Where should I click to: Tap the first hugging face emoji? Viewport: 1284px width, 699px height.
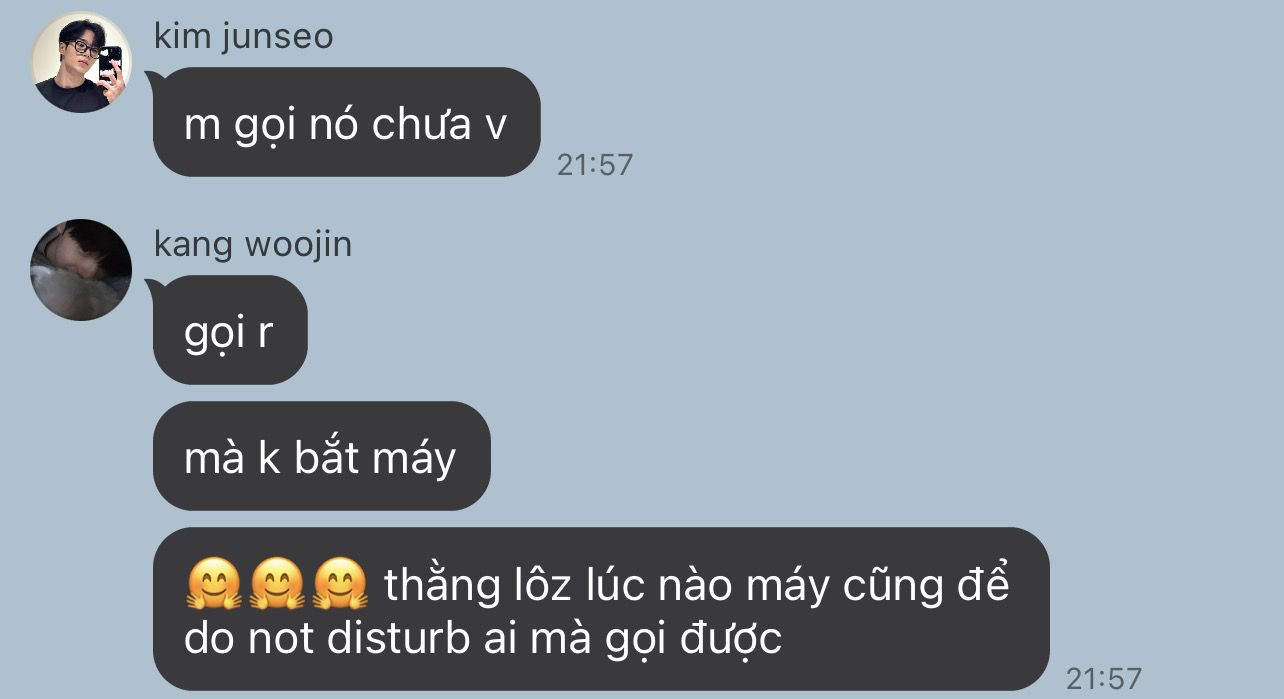pos(215,586)
